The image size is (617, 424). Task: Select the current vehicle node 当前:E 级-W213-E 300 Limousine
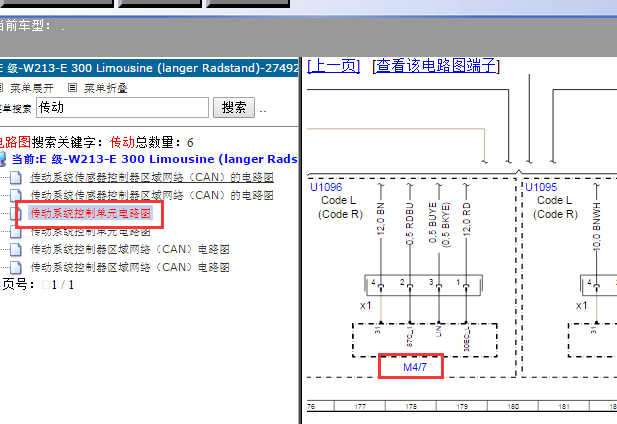[x=154, y=159]
